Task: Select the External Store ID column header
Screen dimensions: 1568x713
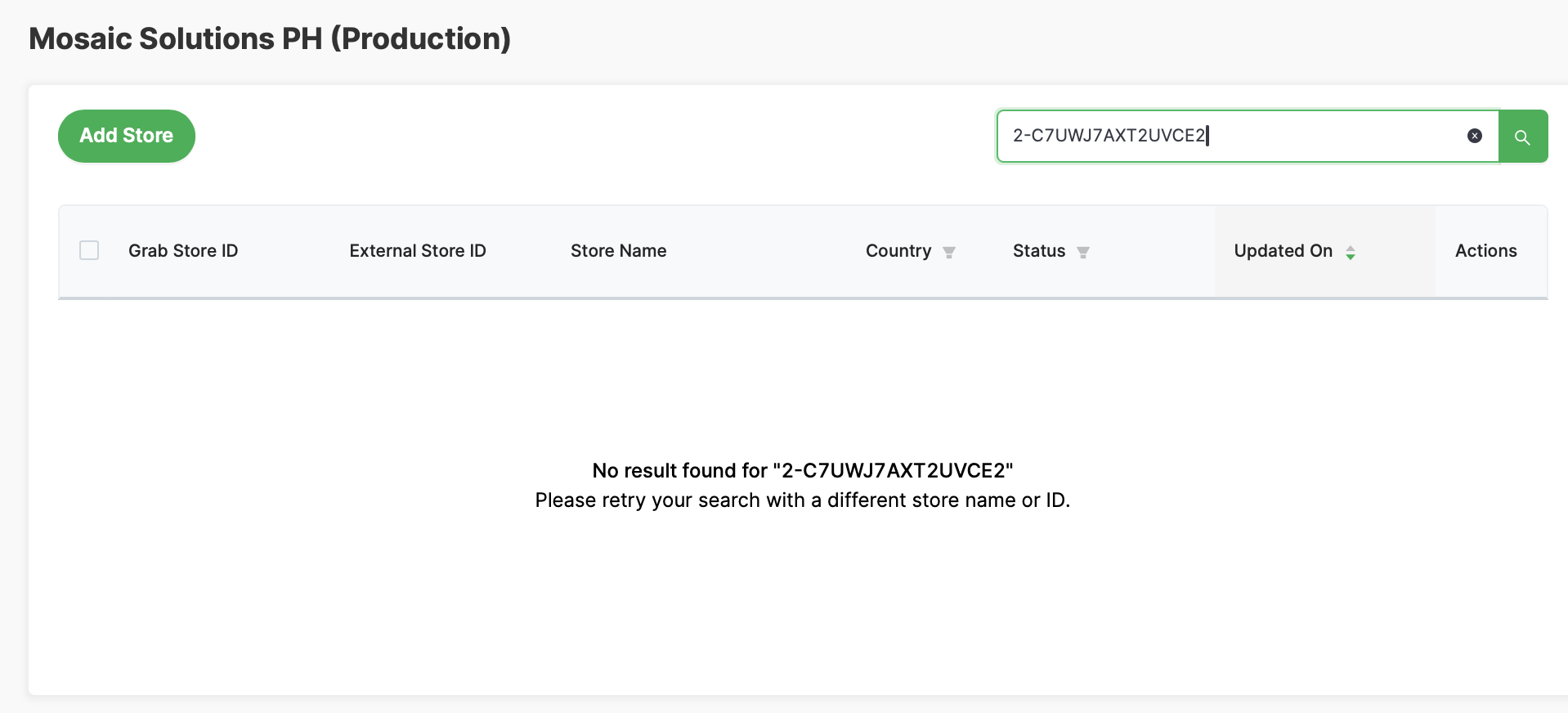Action: pyautogui.click(x=417, y=251)
